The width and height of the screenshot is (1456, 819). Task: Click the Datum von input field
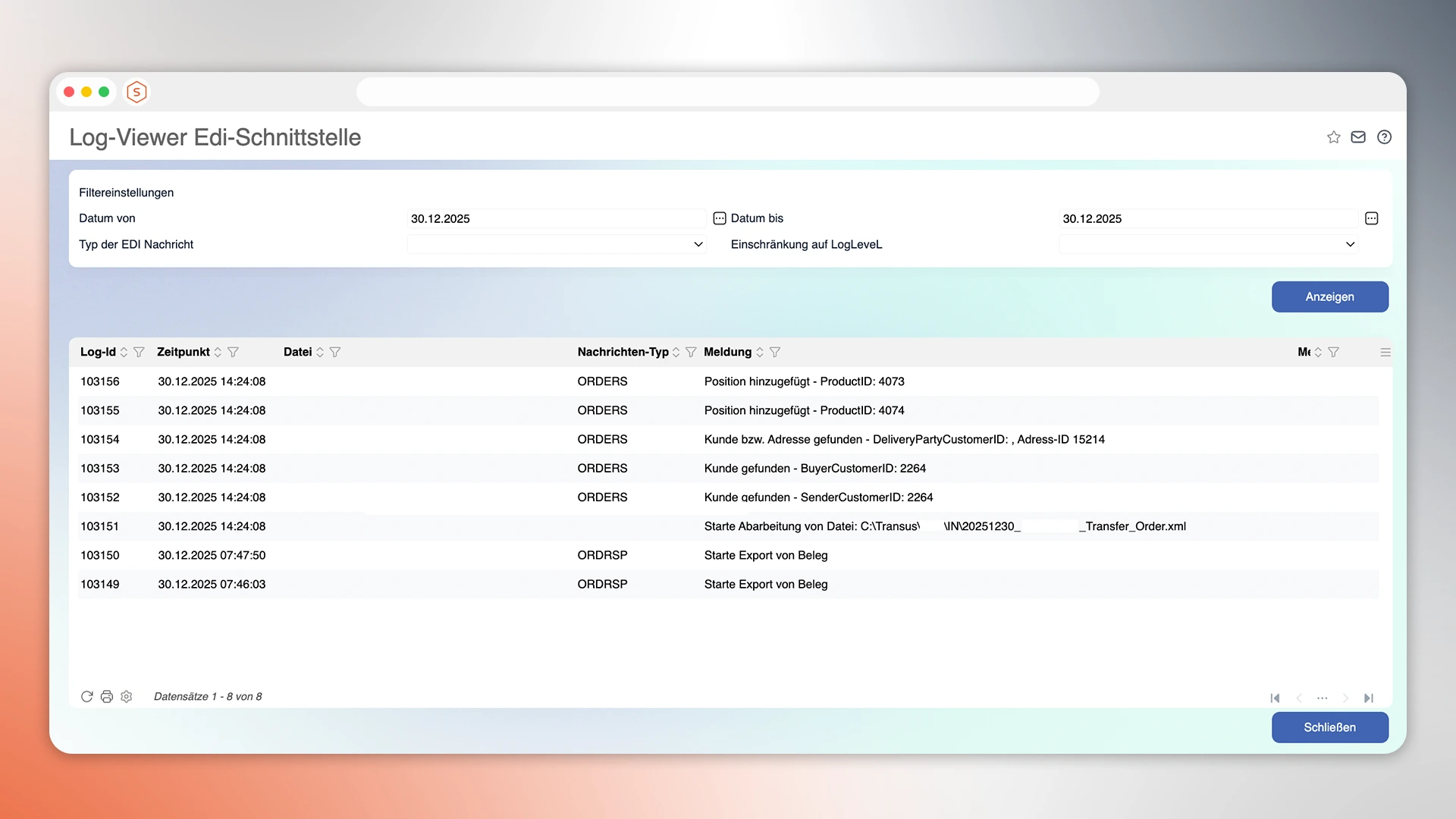pos(556,218)
